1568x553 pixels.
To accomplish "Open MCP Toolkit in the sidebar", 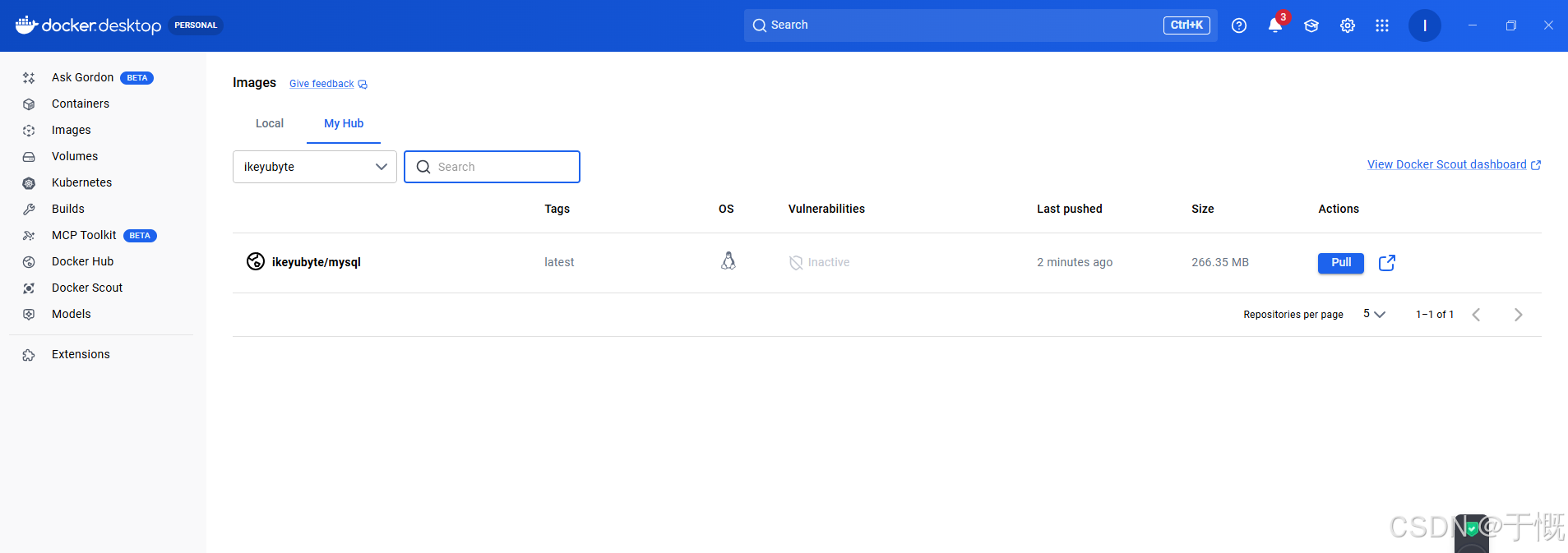I will [84, 235].
